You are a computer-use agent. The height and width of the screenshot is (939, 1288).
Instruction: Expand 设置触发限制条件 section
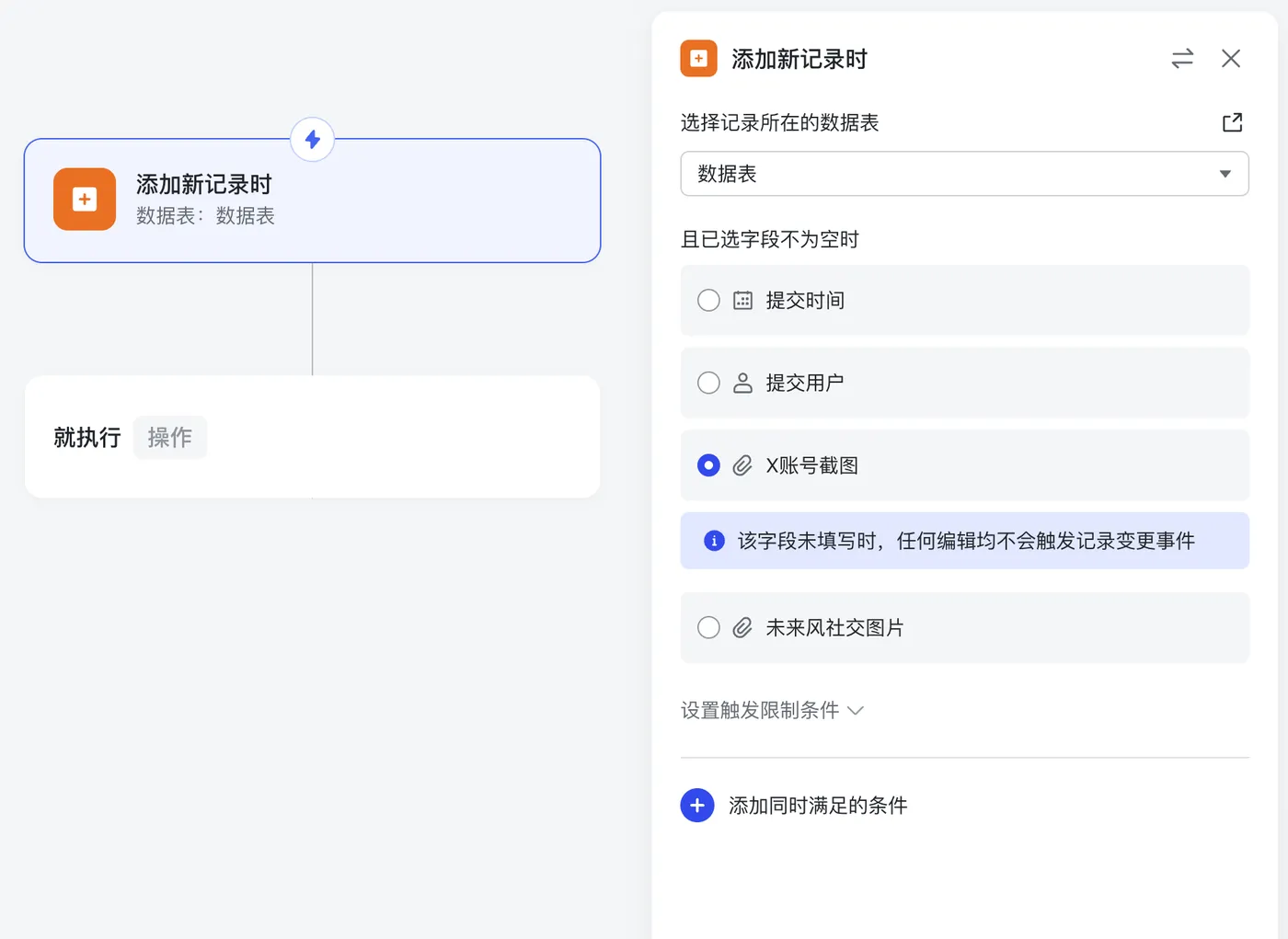click(x=772, y=710)
